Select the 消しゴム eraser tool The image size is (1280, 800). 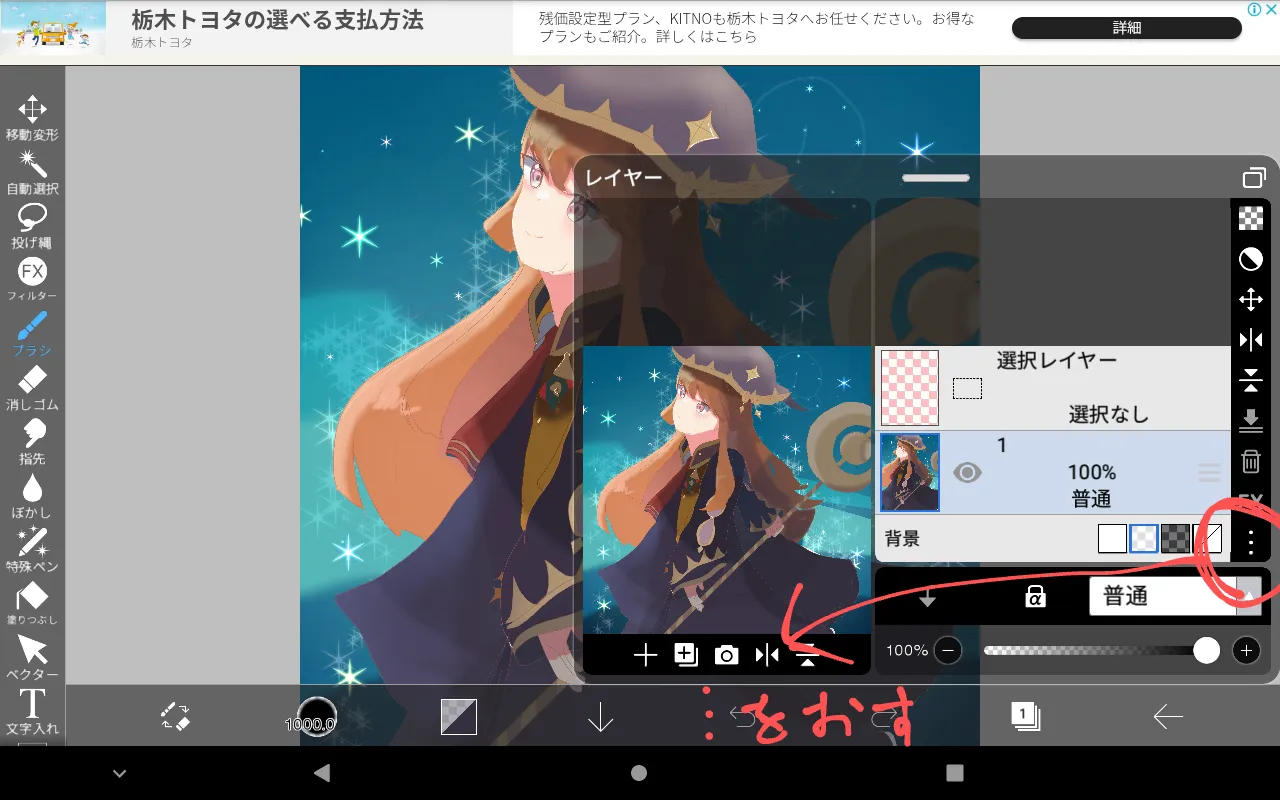coord(32,387)
